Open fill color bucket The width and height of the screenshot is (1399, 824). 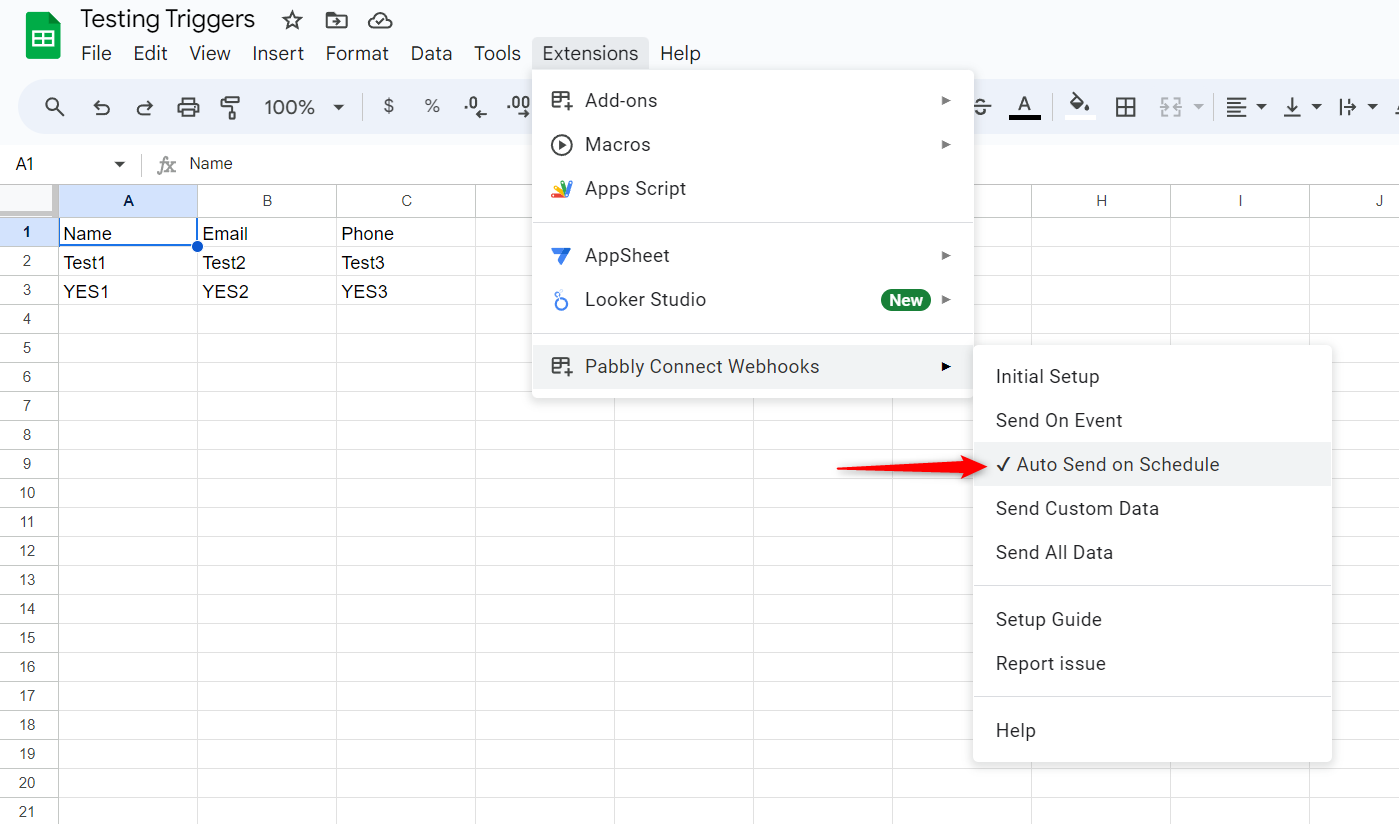click(x=1079, y=106)
